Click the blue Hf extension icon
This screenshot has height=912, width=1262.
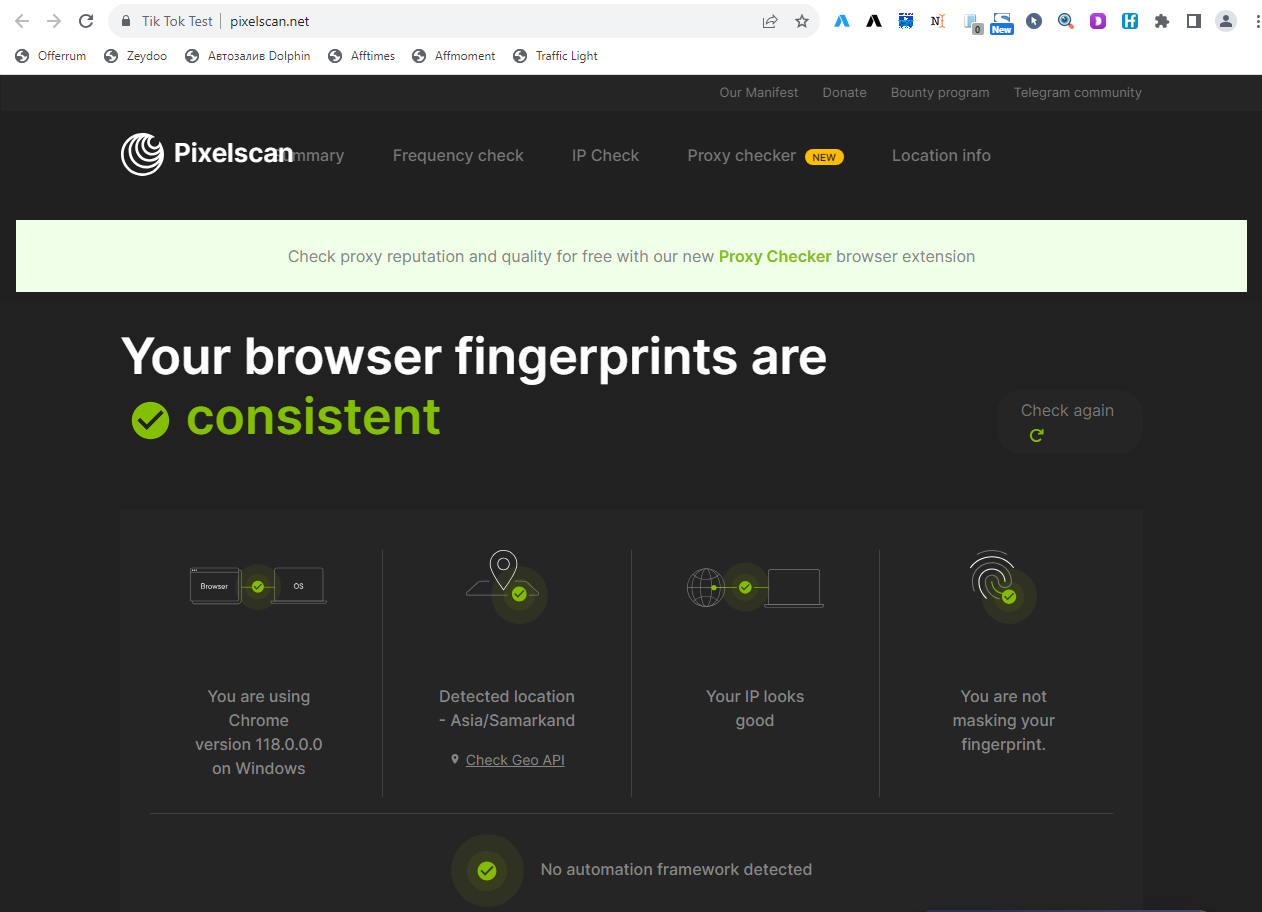1129,21
